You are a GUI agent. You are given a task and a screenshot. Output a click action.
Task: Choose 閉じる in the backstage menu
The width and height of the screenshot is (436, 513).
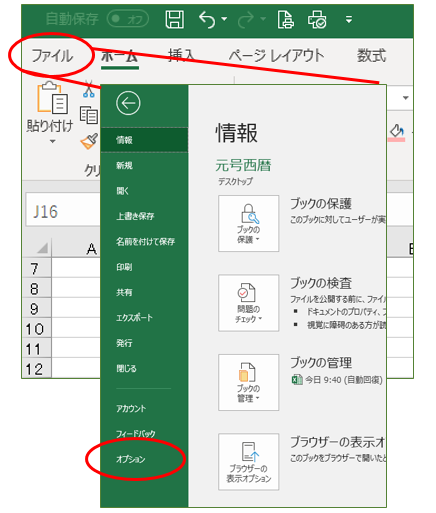pyautogui.click(x=144, y=368)
